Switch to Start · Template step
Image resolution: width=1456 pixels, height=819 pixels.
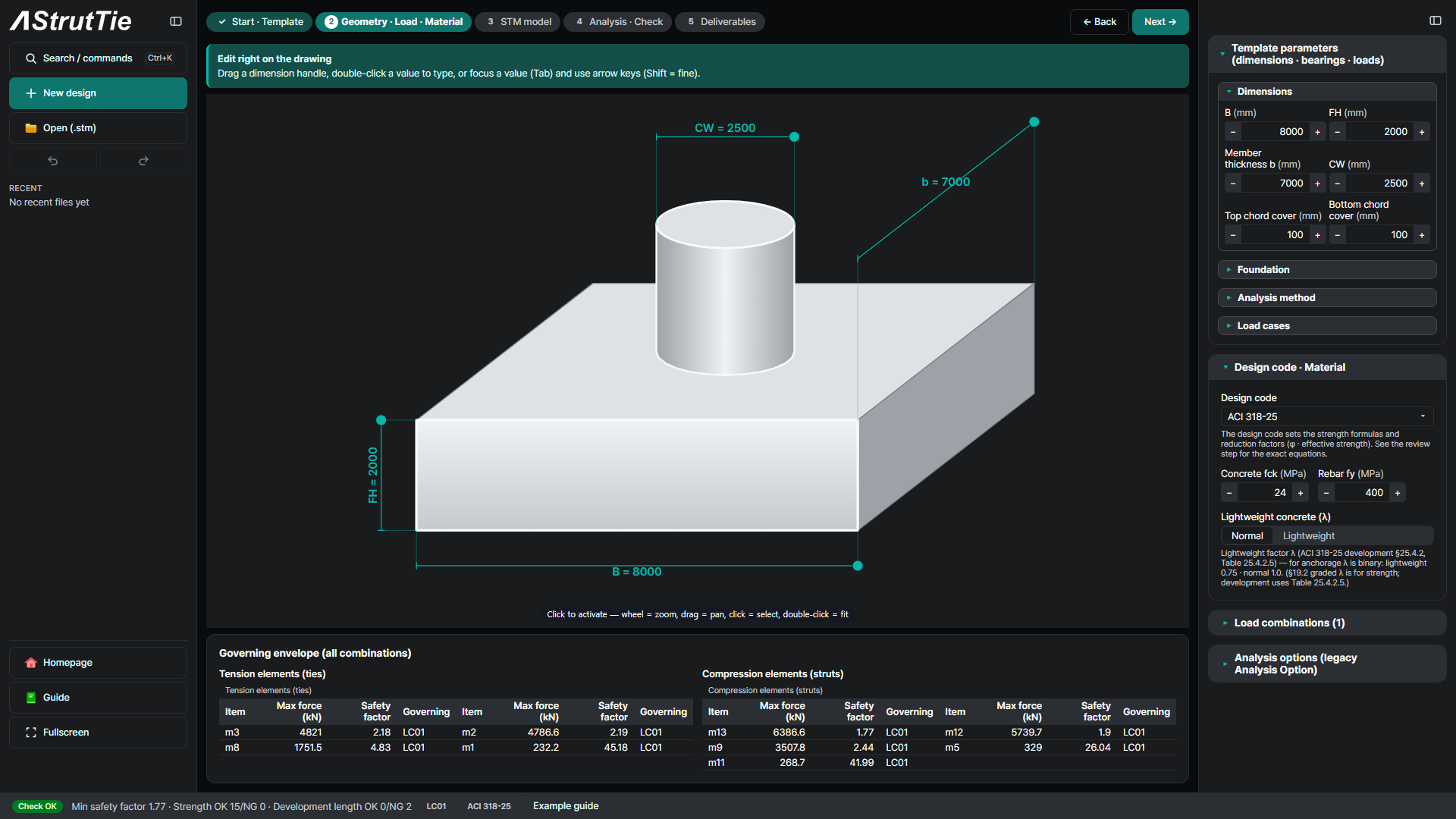(259, 22)
